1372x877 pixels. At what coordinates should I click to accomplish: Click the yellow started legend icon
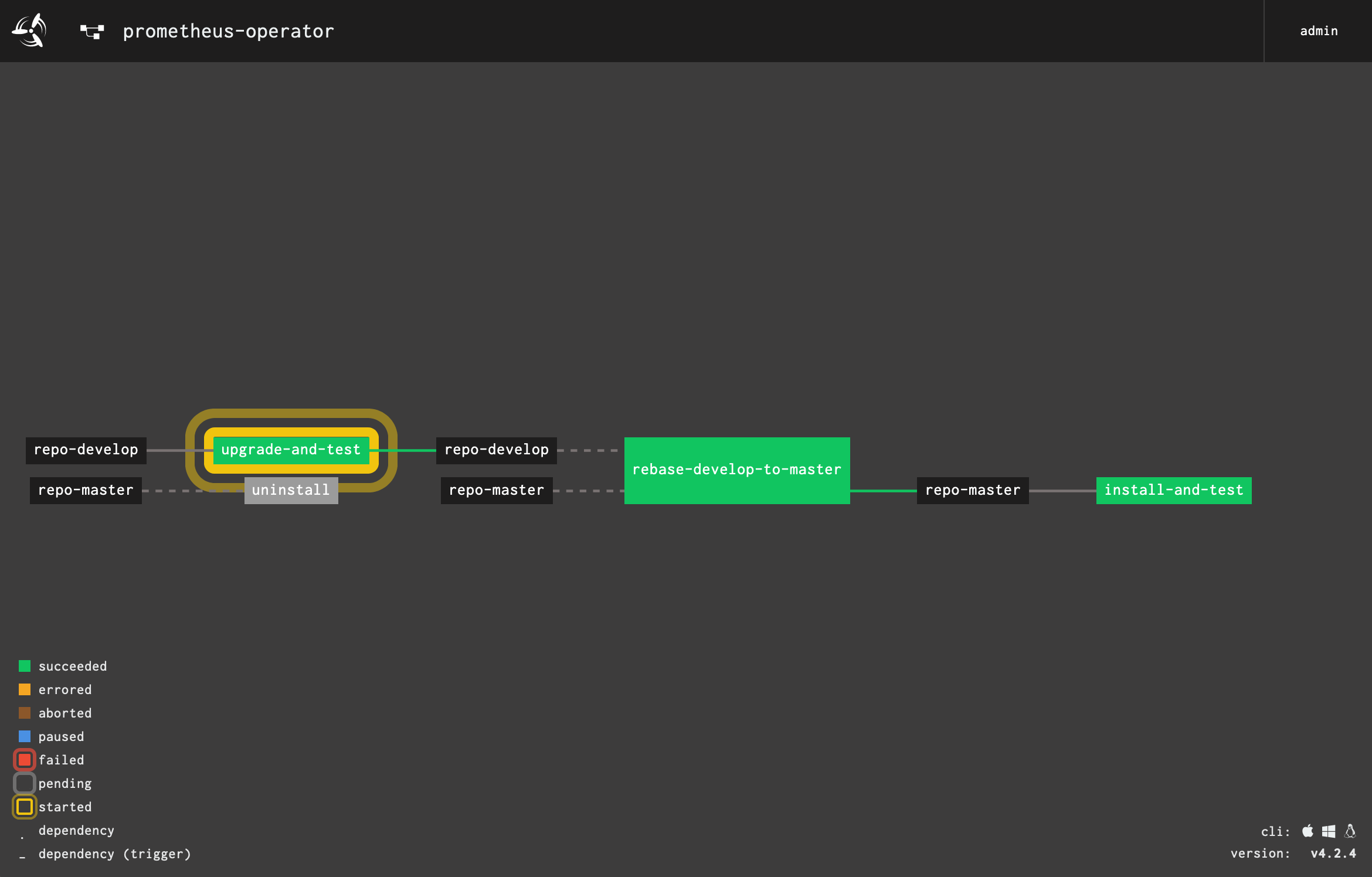[x=25, y=807]
